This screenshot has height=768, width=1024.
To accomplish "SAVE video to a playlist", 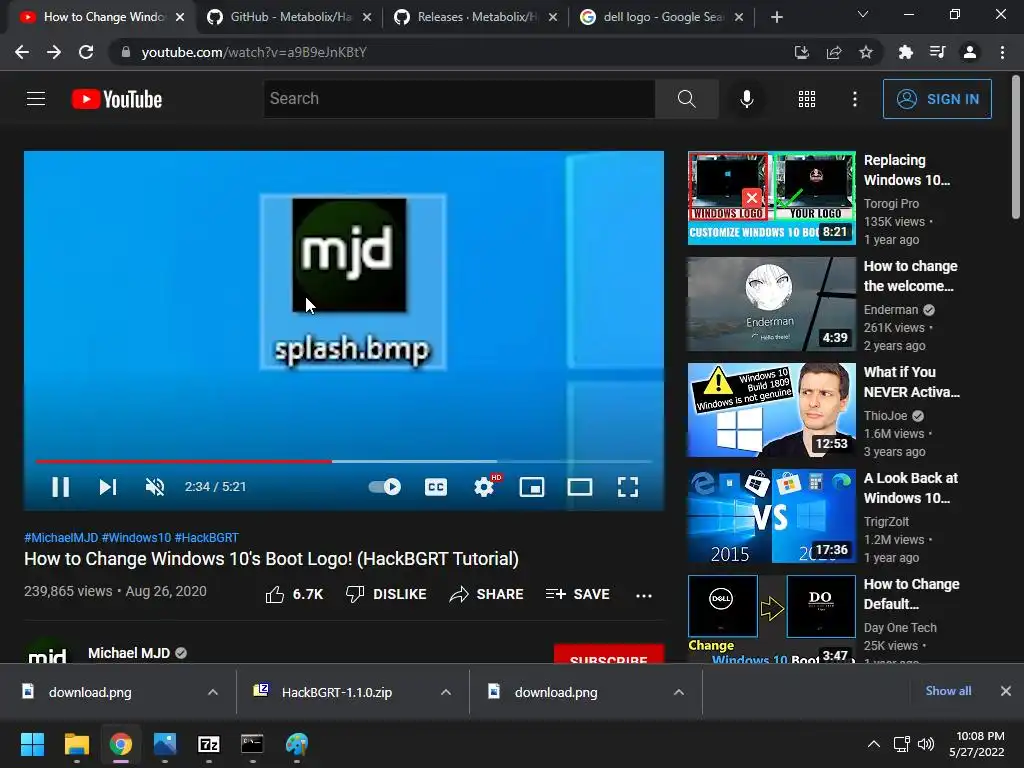I will (x=577, y=594).
